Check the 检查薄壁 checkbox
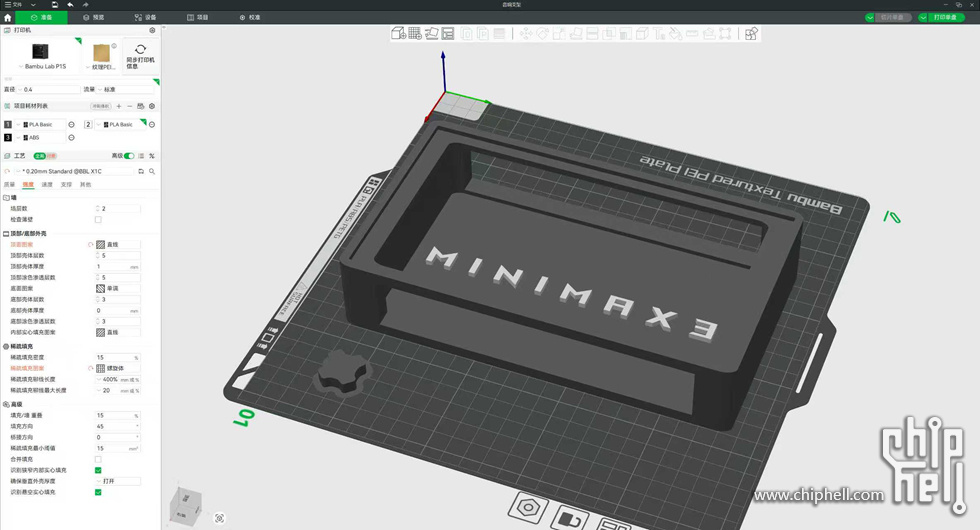This screenshot has height=530, width=980. [98, 219]
